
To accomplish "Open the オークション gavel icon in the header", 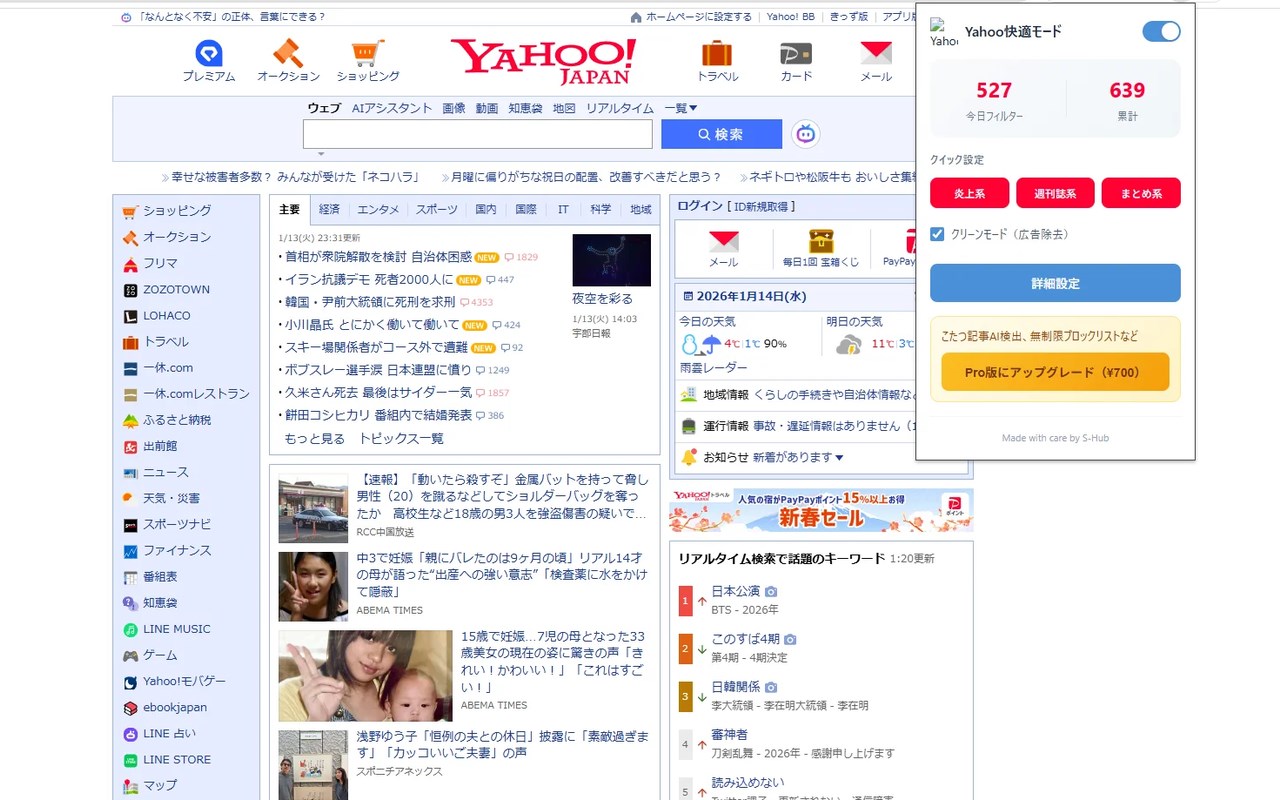I will point(288,53).
